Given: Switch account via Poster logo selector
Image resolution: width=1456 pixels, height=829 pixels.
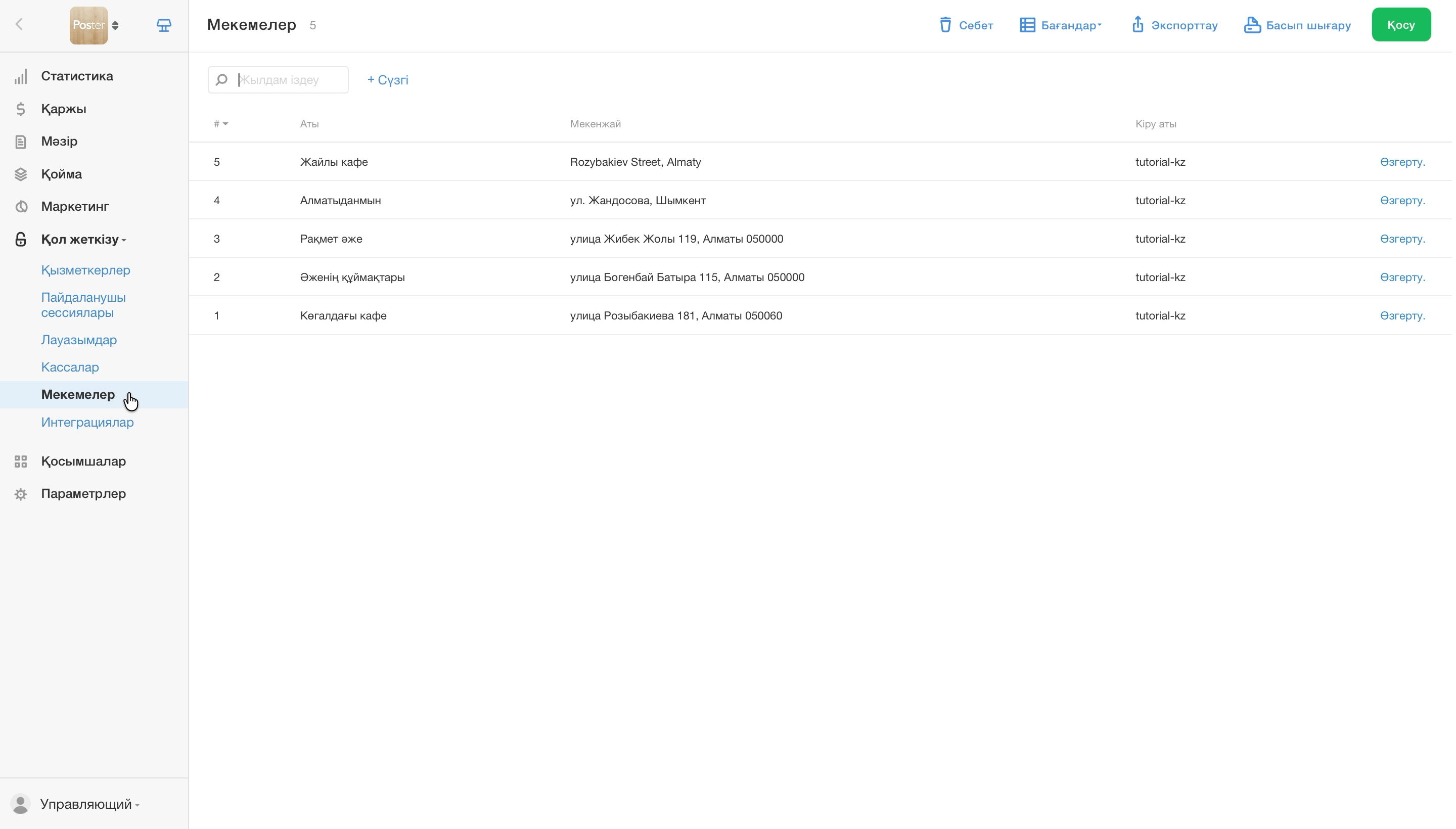Looking at the screenshot, I should [95, 25].
